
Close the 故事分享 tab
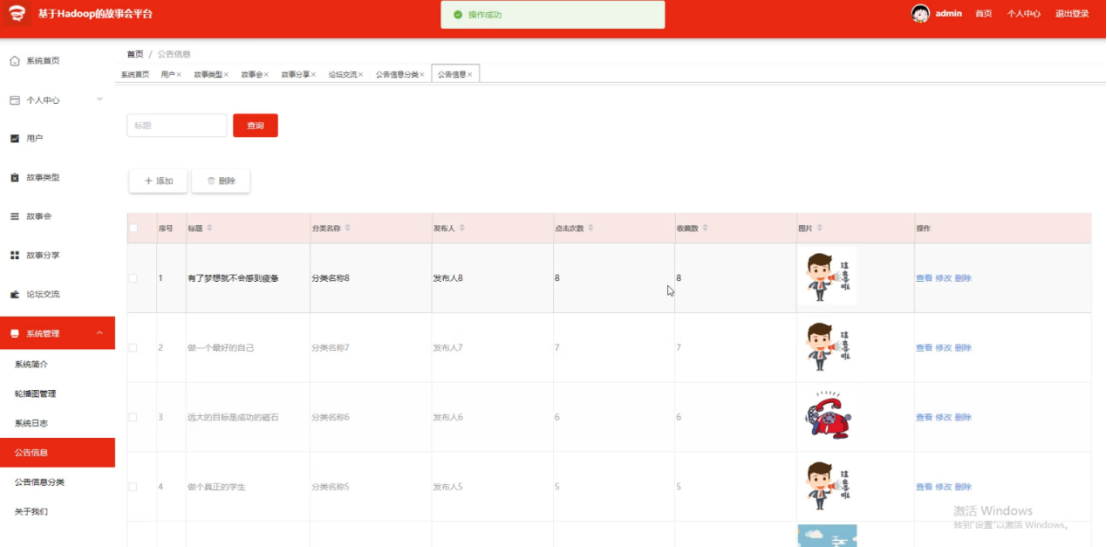[313, 74]
